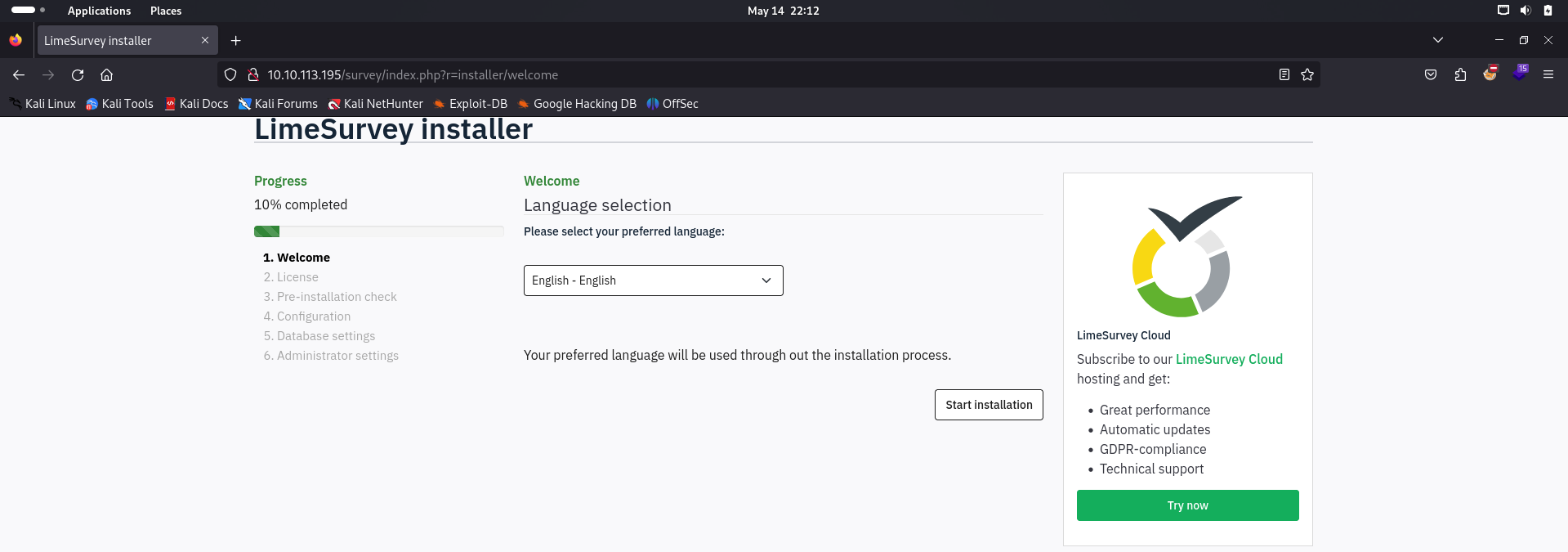Image resolution: width=1568 pixels, height=552 pixels.
Task: Open a new browser tab
Action: pos(235,40)
